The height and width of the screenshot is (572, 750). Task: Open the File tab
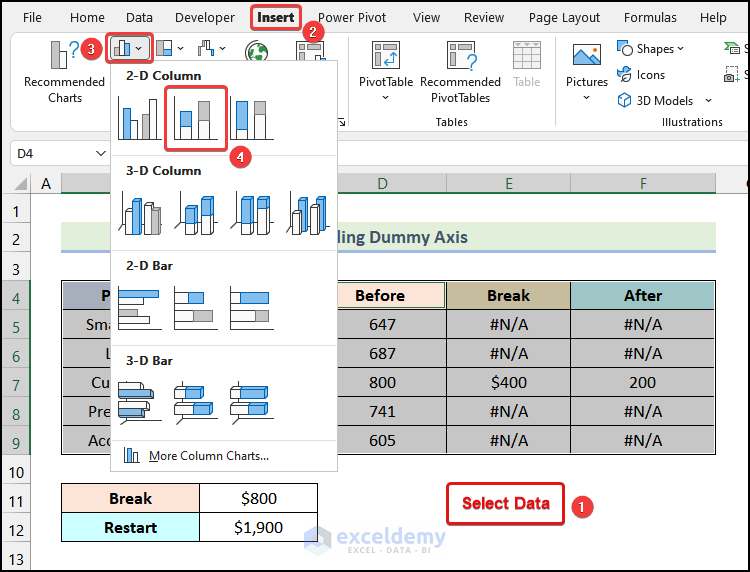(x=32, y=18)
